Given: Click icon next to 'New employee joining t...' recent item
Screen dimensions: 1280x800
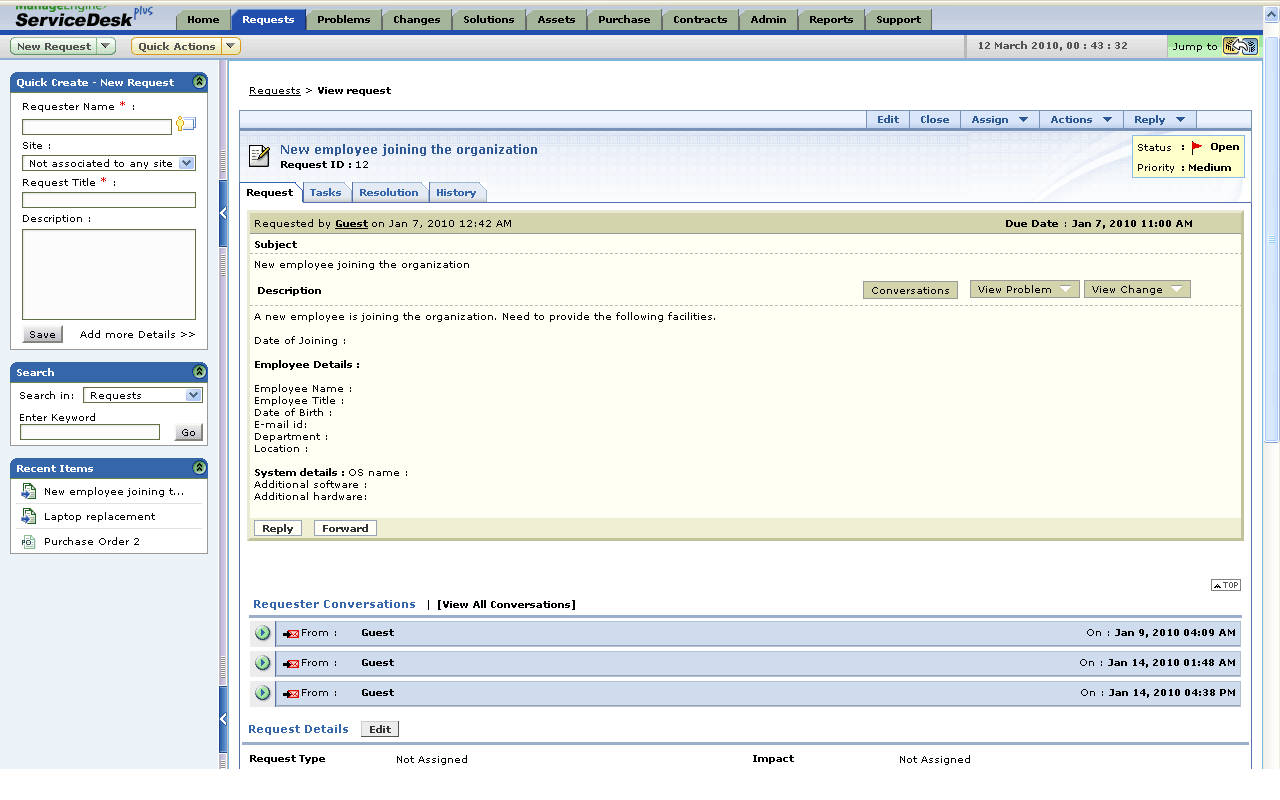Looking at the screenshot, I should pos(28,491).
